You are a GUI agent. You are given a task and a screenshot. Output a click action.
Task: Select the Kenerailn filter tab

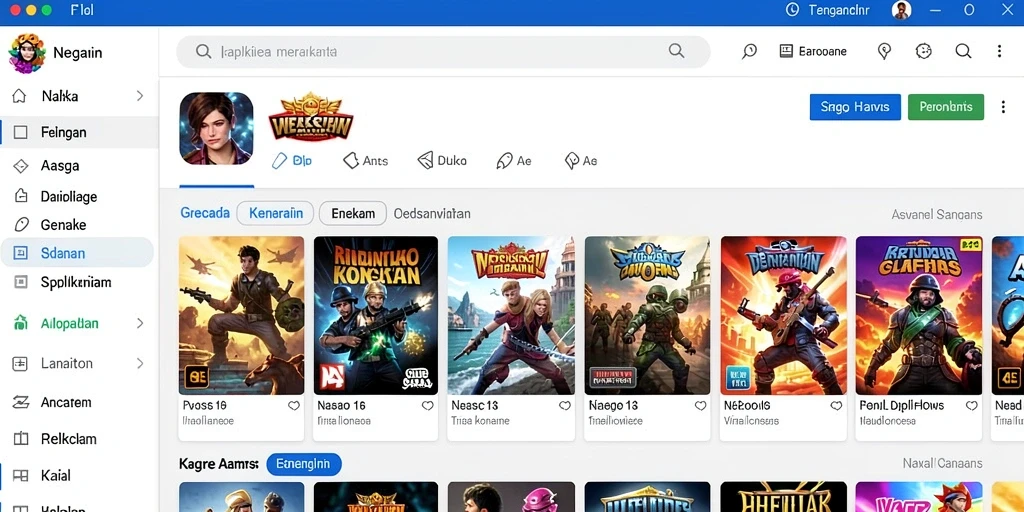click(x=275, y=214)
